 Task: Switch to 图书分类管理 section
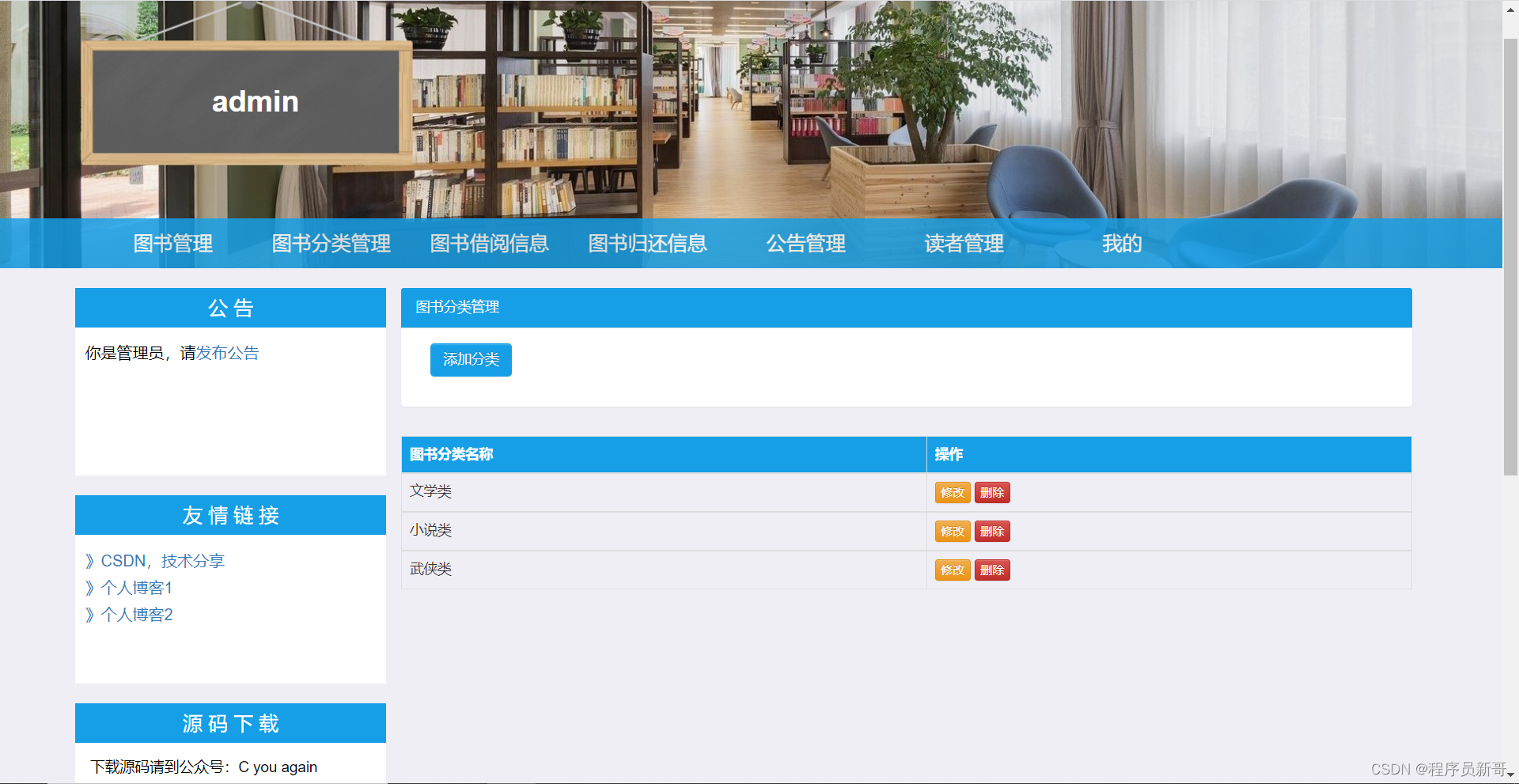tap(331, 244)
